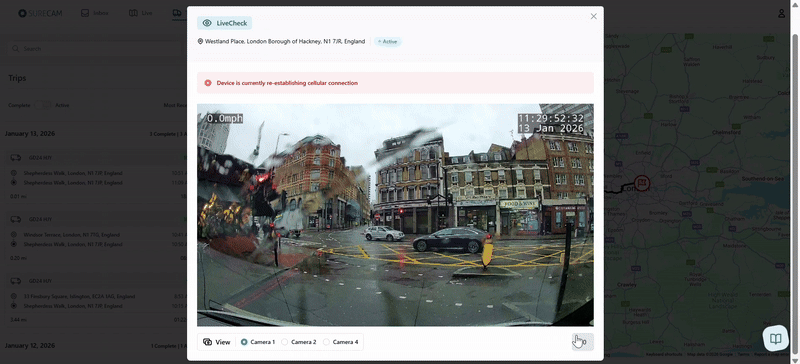Open the Inbox tab
Viewport: 800px width, 364px height.
point(95,13)
